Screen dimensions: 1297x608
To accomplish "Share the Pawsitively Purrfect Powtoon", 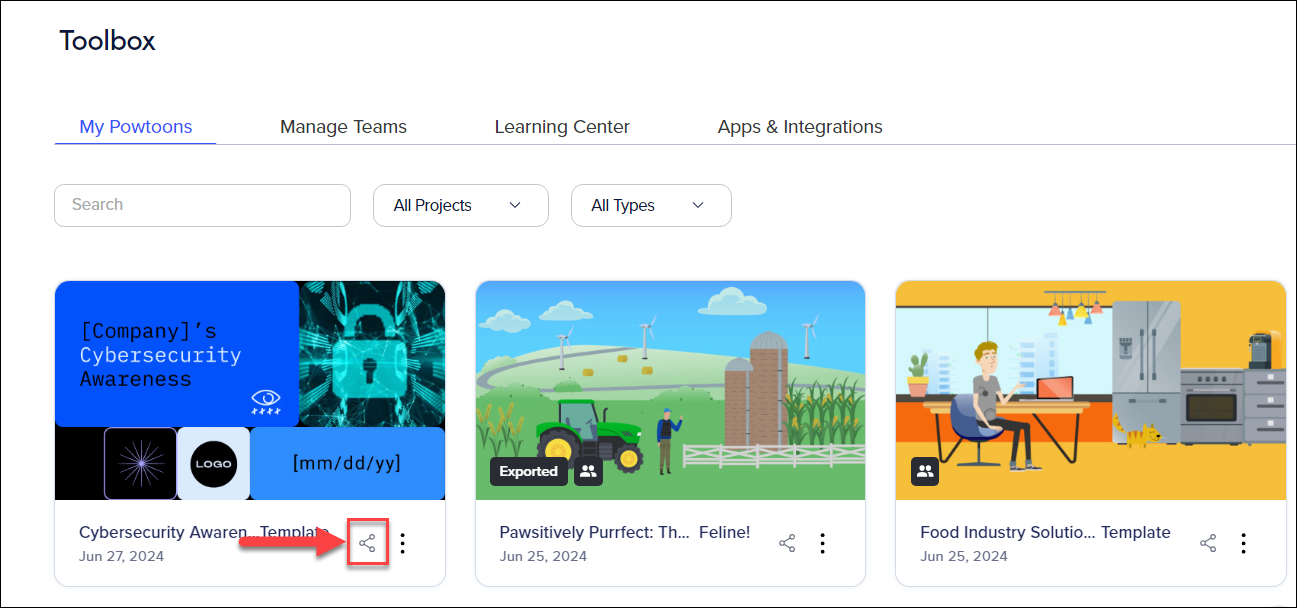I will [787, 542].
